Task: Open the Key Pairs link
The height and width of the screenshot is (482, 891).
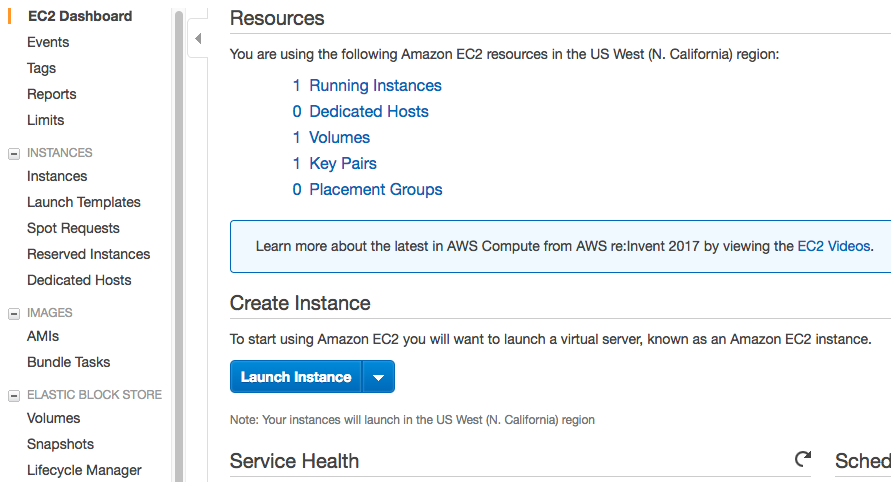Action: (x=342, y=164)
